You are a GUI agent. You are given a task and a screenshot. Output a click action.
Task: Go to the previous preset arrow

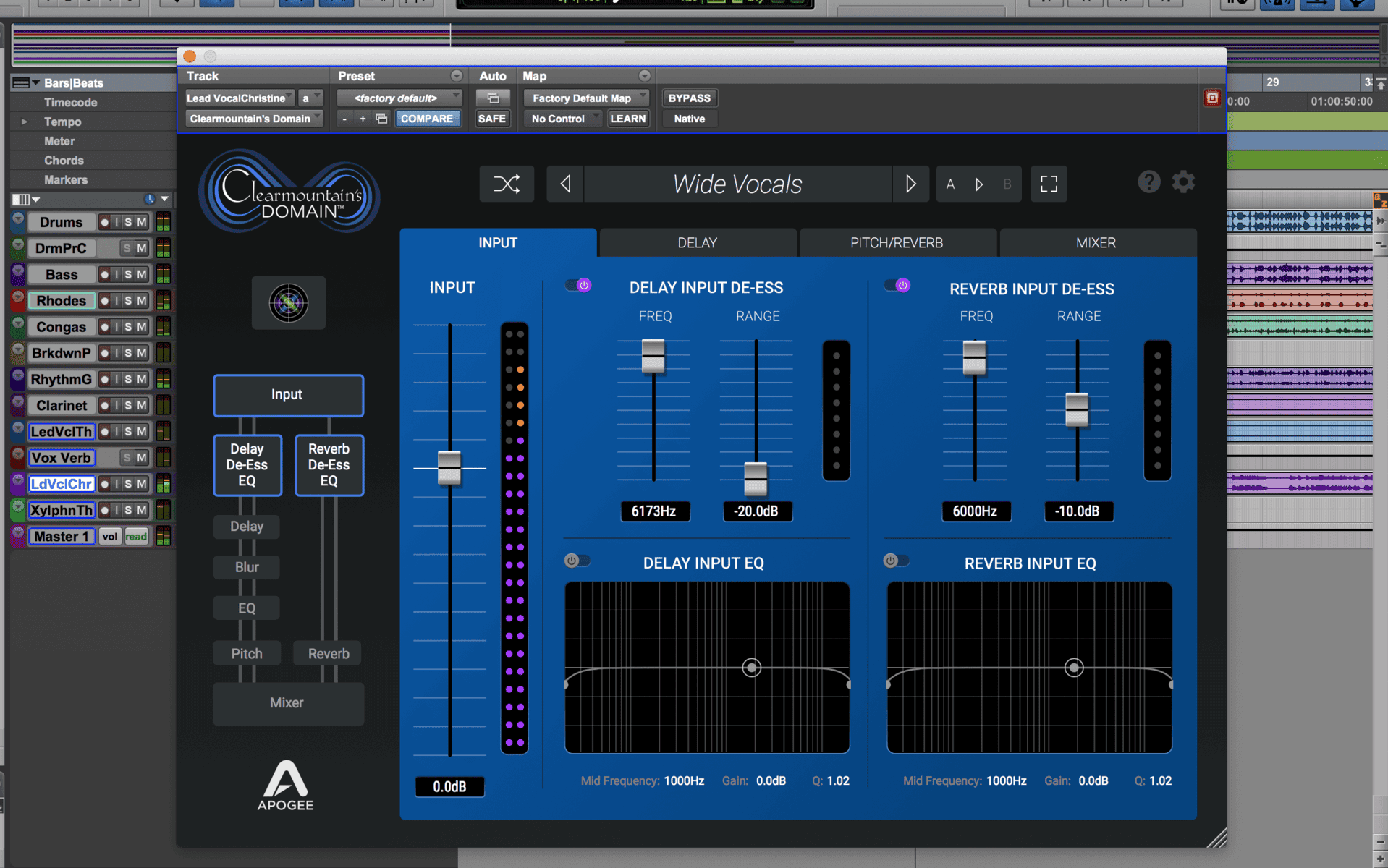point(566,184)
